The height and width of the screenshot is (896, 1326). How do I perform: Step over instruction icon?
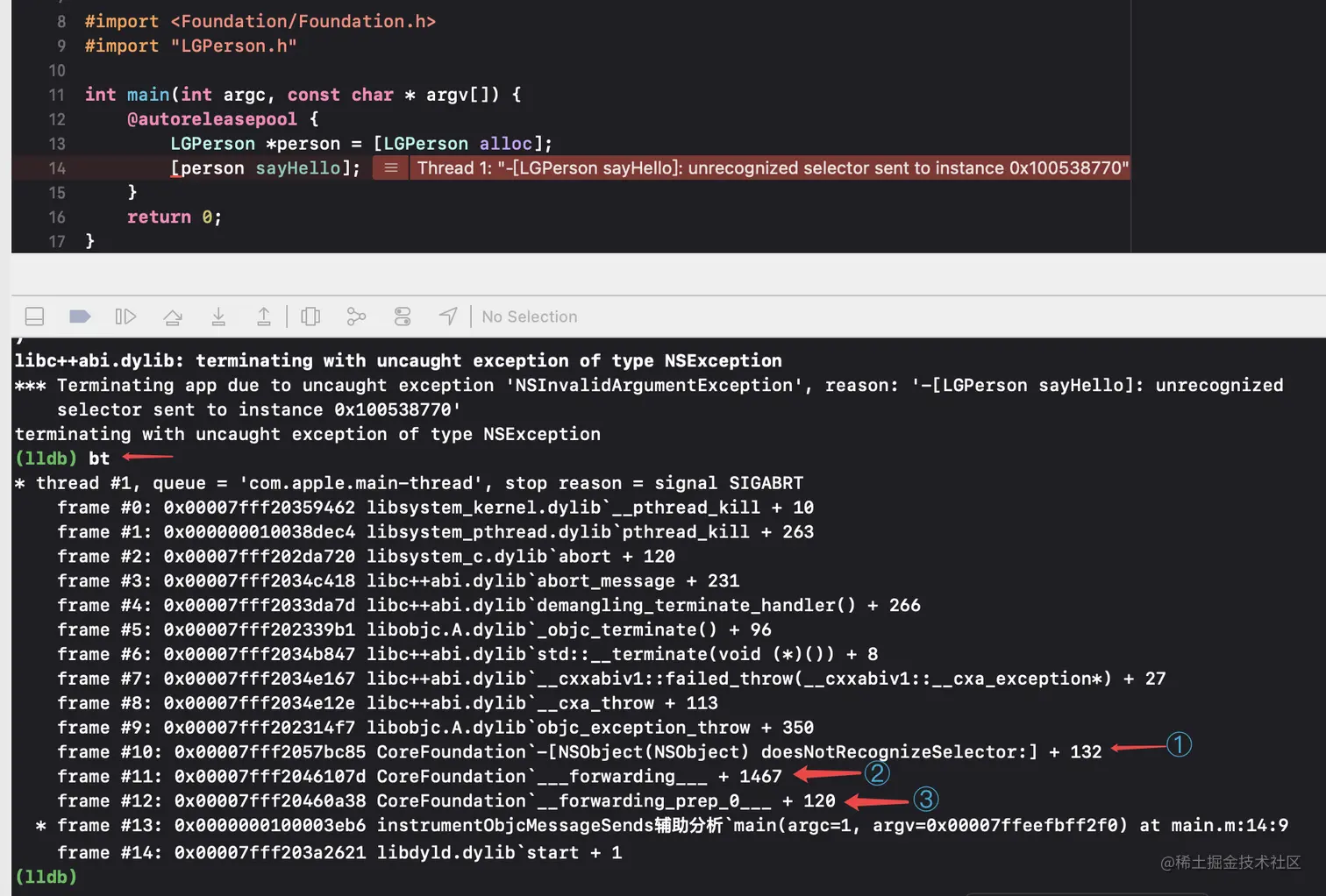click(173, 316)
